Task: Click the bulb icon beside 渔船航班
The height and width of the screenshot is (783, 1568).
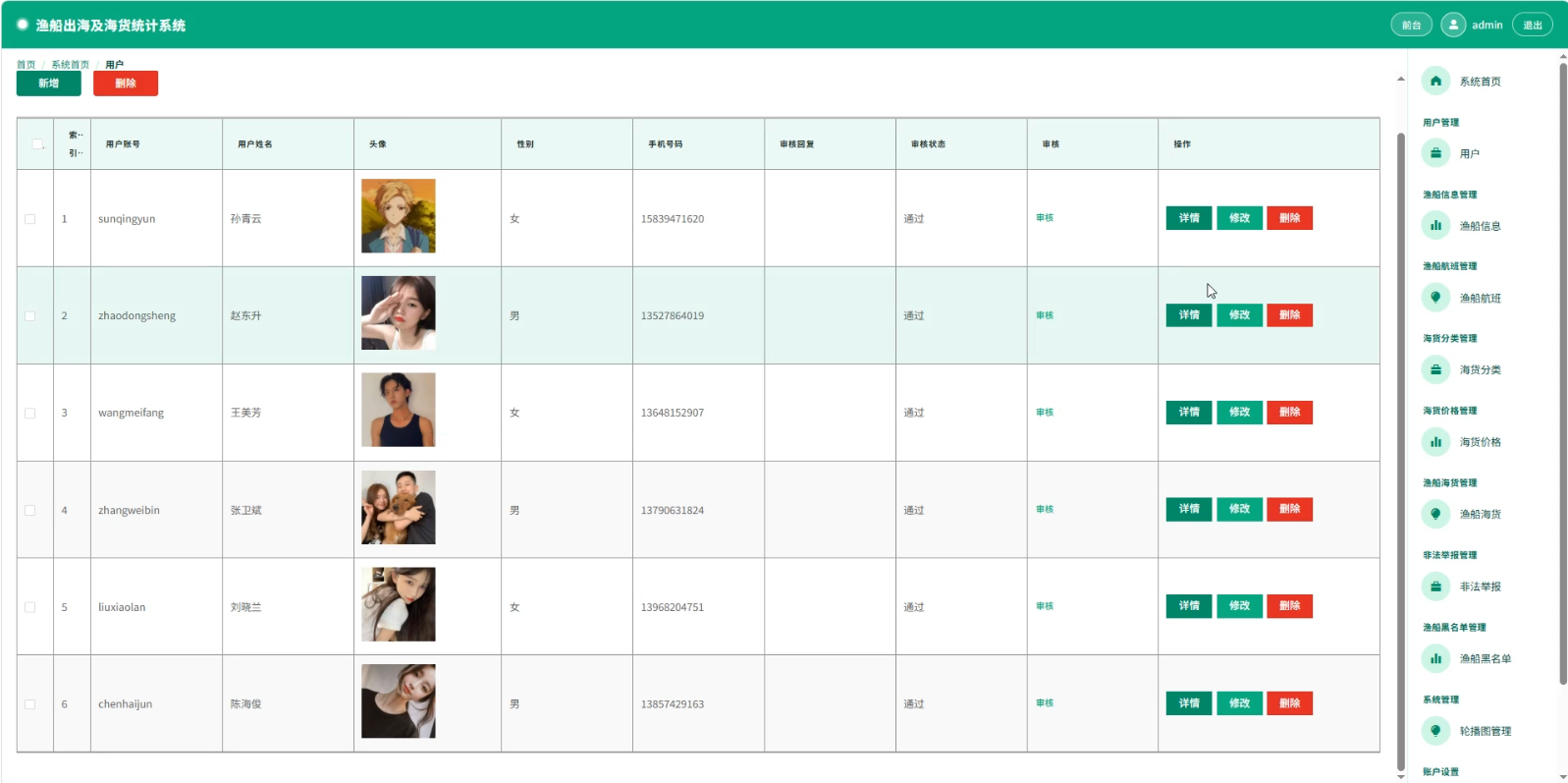Action: [1435, 298]
